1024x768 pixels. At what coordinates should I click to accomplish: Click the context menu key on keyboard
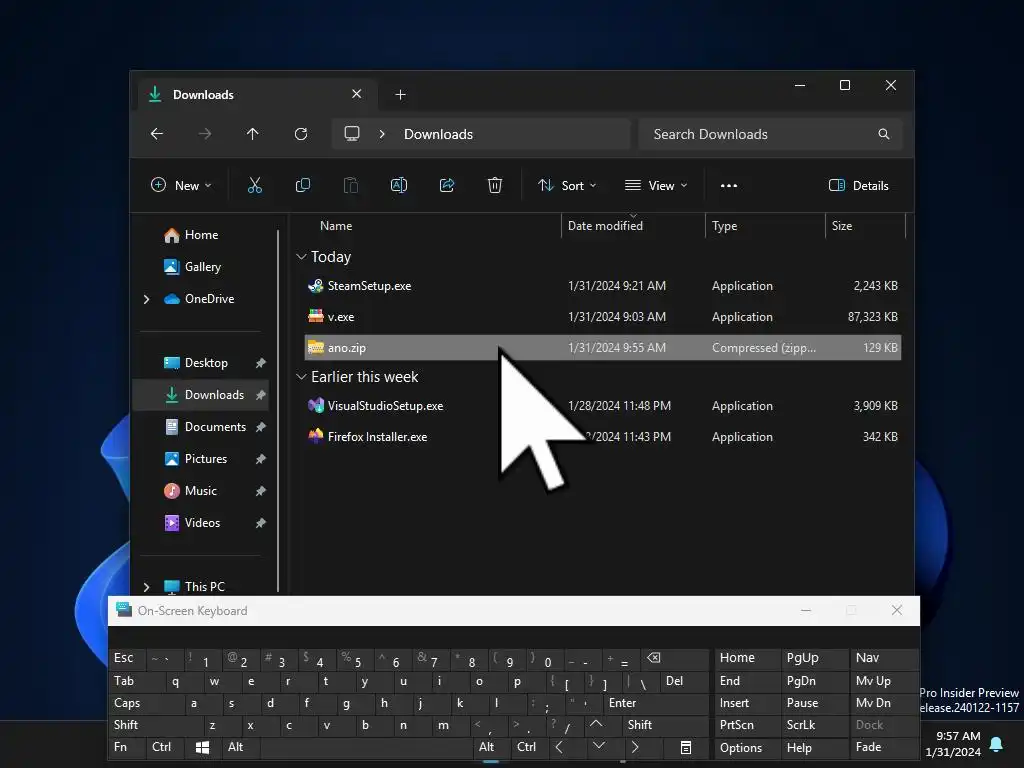[x=686, y=747]
